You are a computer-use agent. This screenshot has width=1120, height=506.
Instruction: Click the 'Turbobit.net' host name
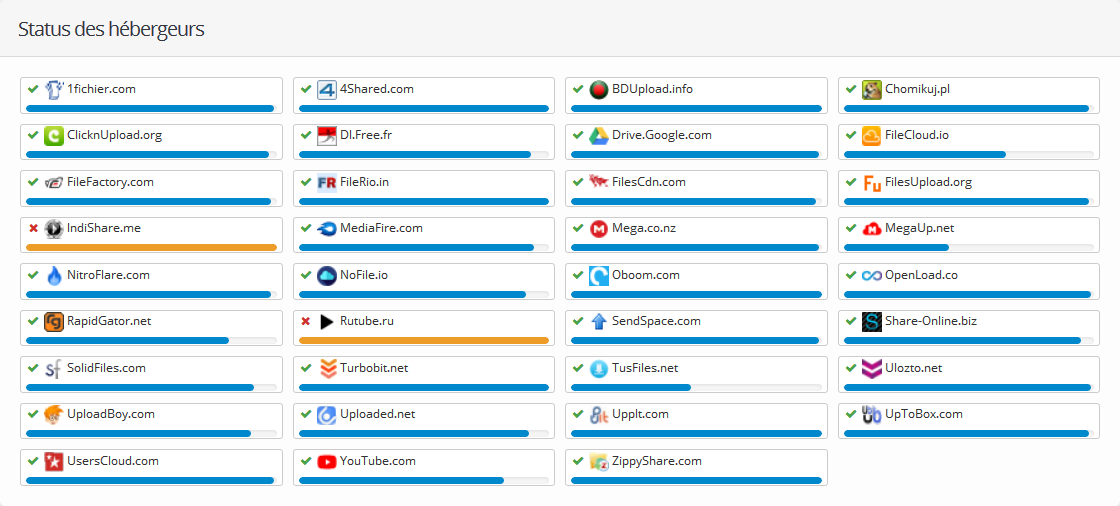[374, 368]
